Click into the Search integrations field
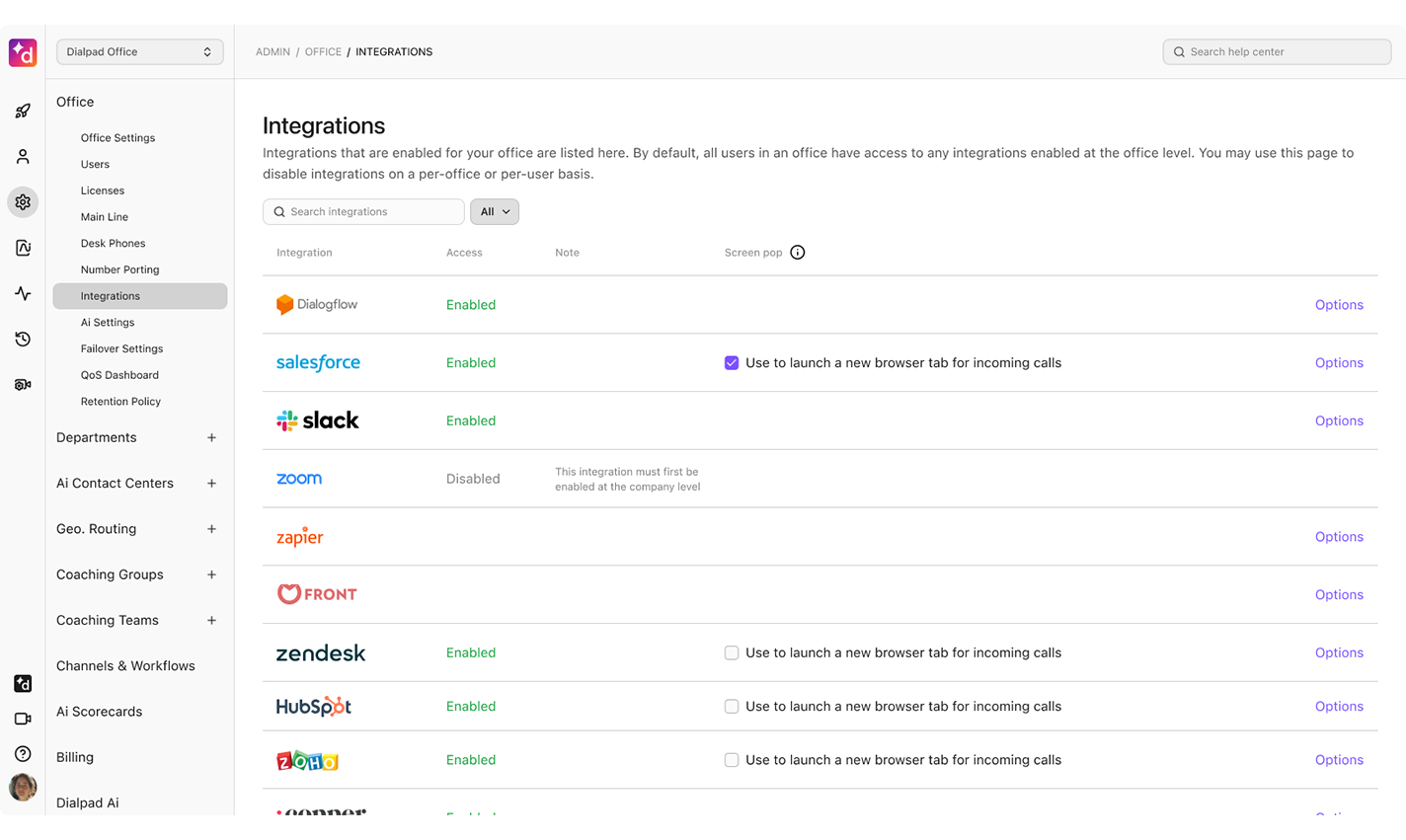Image resolution: width=1406 pixels, height=840 pixels. point(363,211)
